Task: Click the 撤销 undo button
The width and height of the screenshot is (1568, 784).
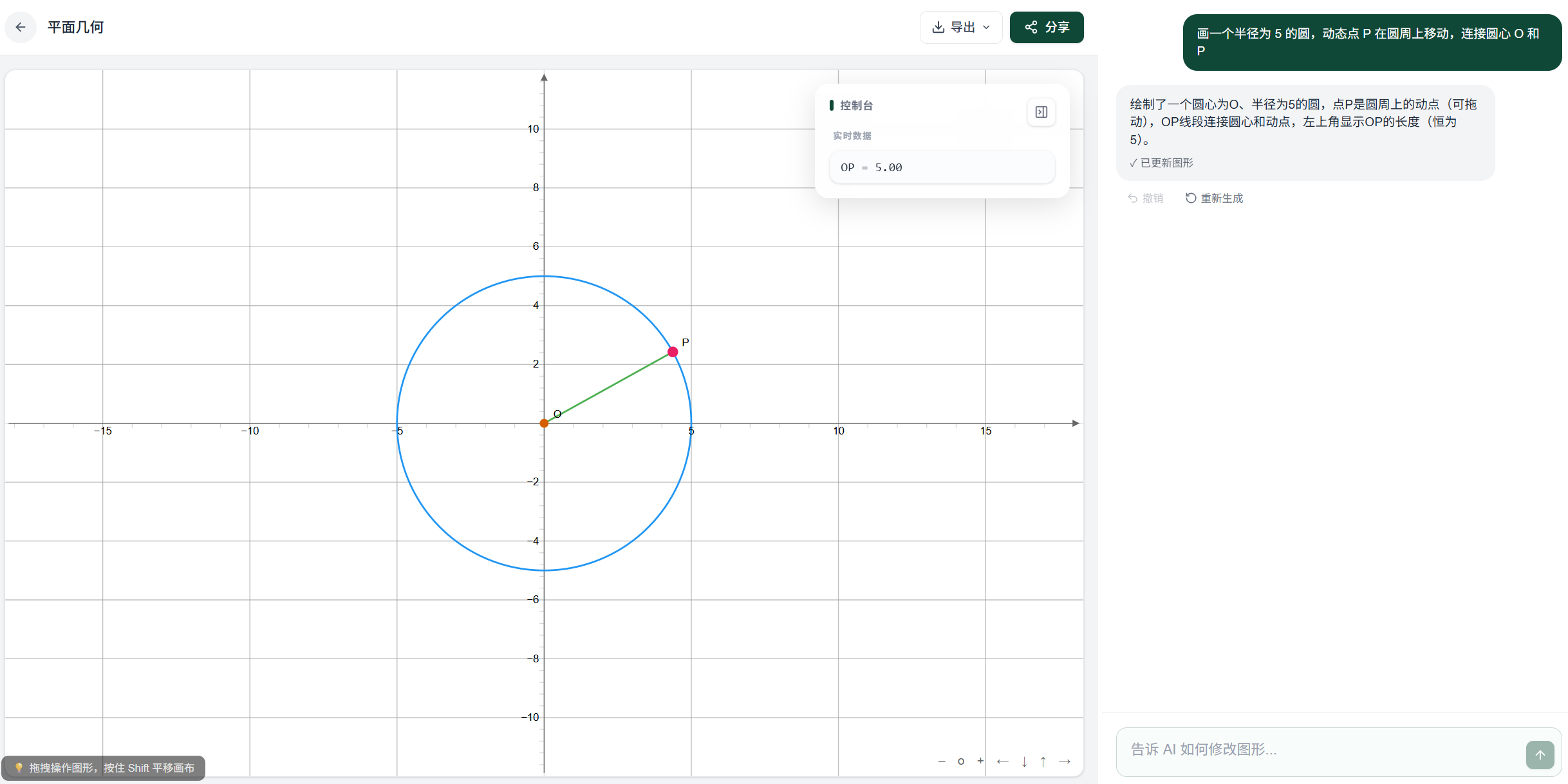Action: [1146, 198]
